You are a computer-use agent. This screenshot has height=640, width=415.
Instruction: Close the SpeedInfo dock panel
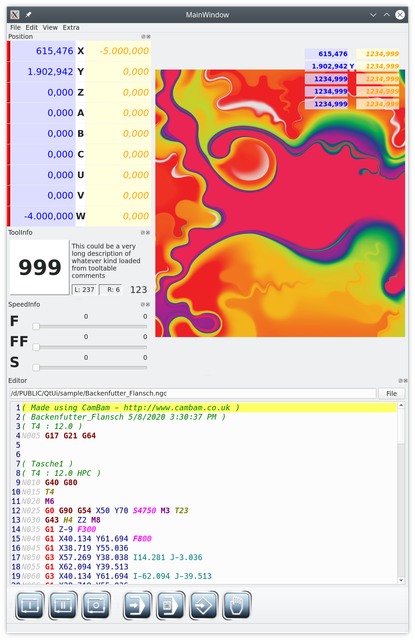(148, 304)
